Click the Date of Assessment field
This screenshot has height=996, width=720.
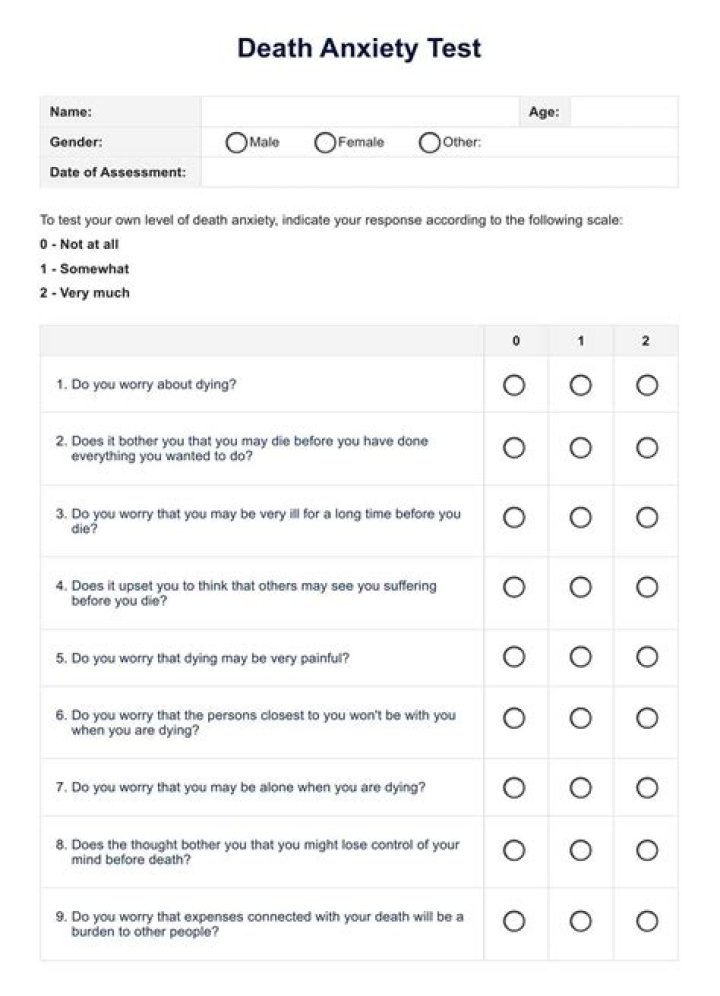click(438, 172)
